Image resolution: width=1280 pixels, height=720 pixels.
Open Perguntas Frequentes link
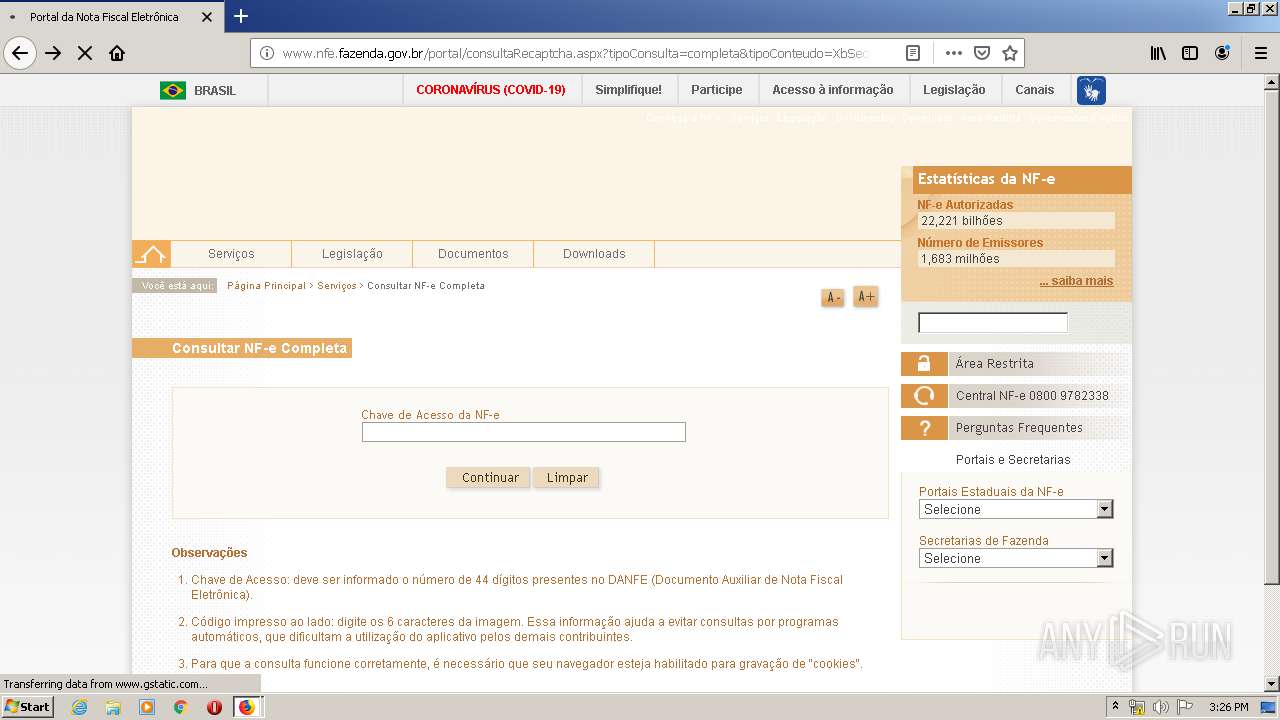1019,428
